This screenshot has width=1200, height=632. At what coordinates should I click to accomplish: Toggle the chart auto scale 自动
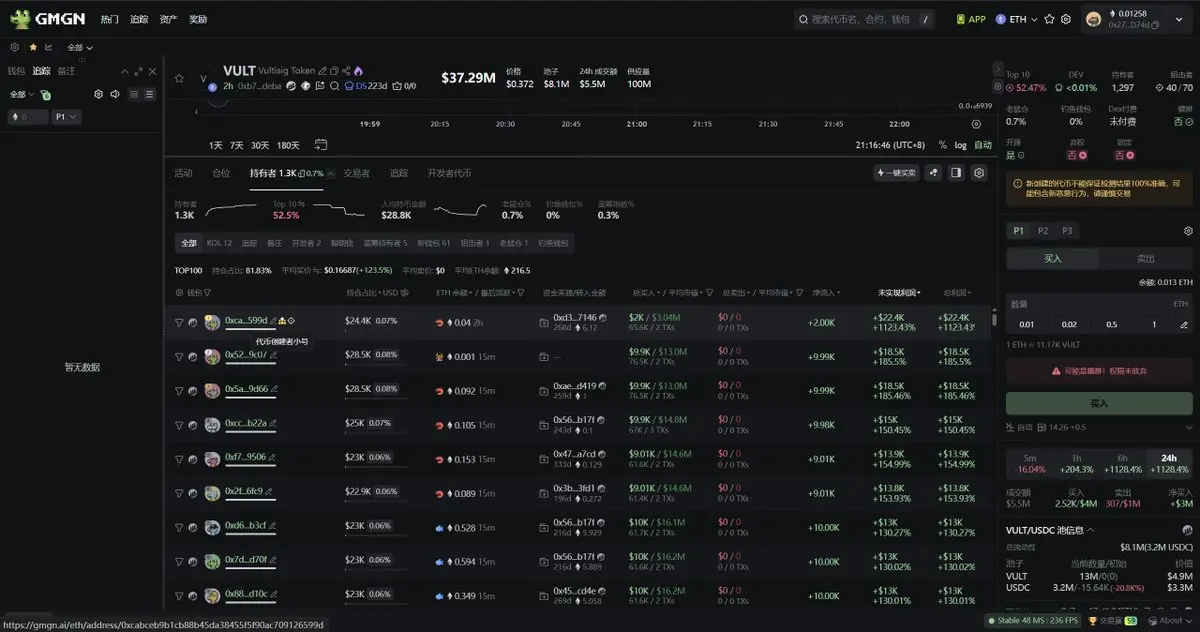[x=983, y=145]
